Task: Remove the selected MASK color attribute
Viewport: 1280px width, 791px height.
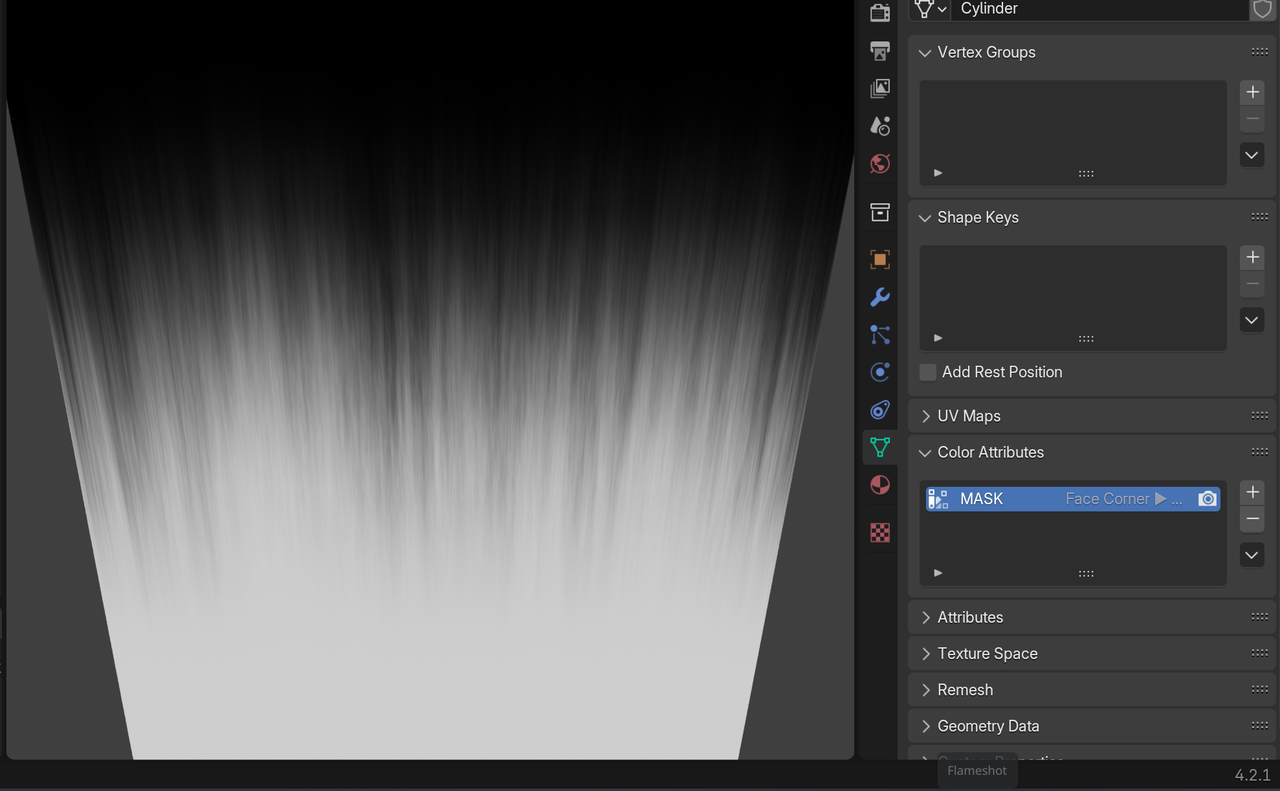Action: [1252, 519]
